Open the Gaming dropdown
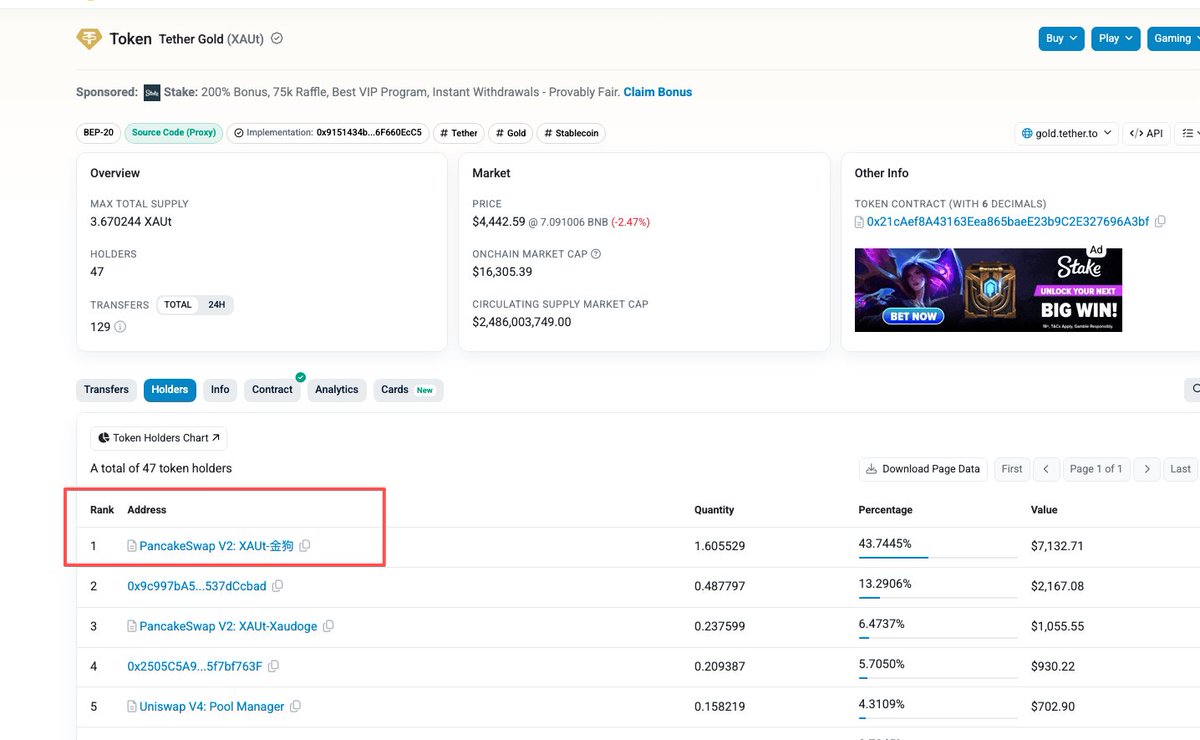 1173,39
